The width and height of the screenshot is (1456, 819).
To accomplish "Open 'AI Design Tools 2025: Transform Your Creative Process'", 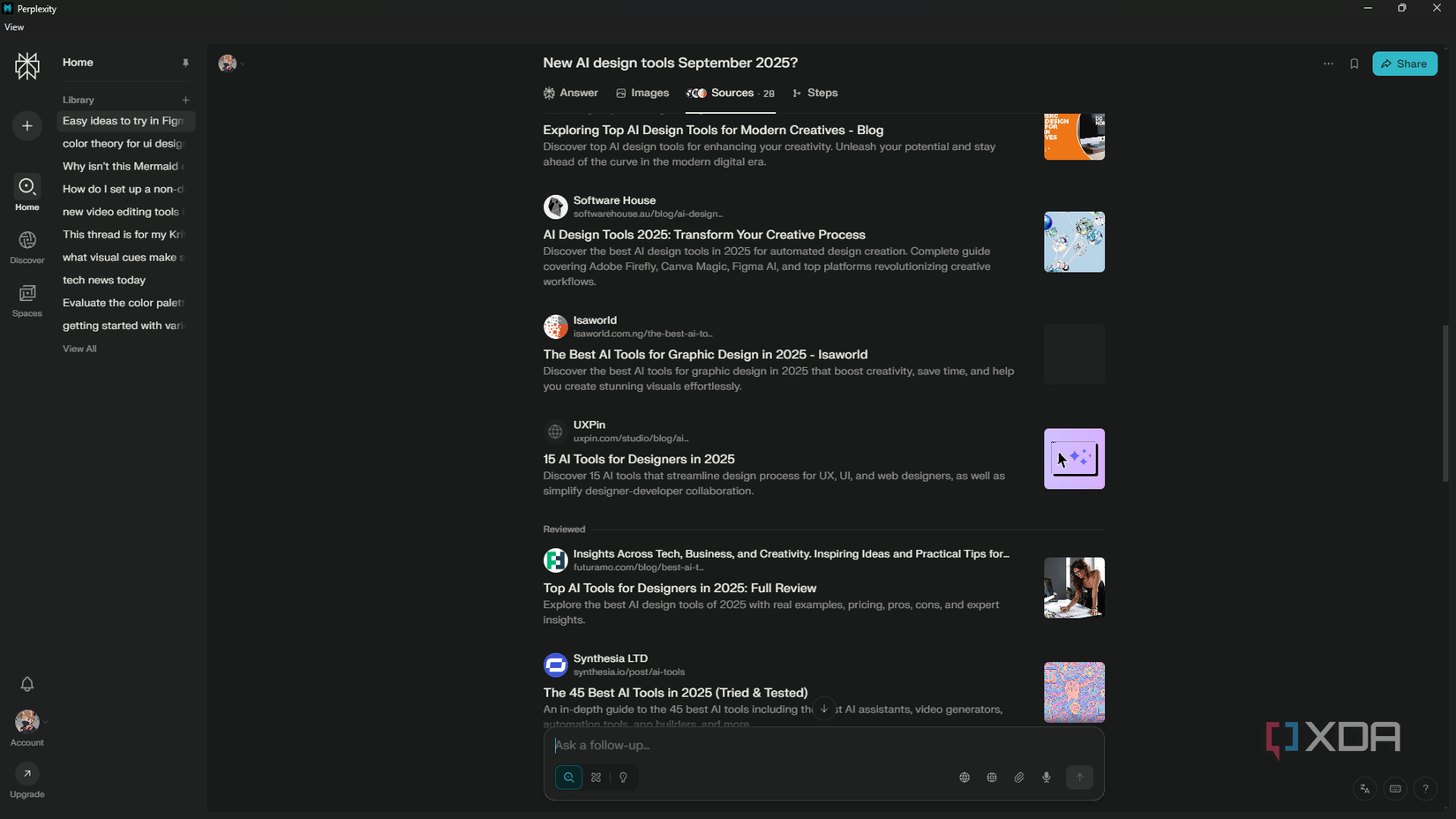I will (x=704, y=235).
